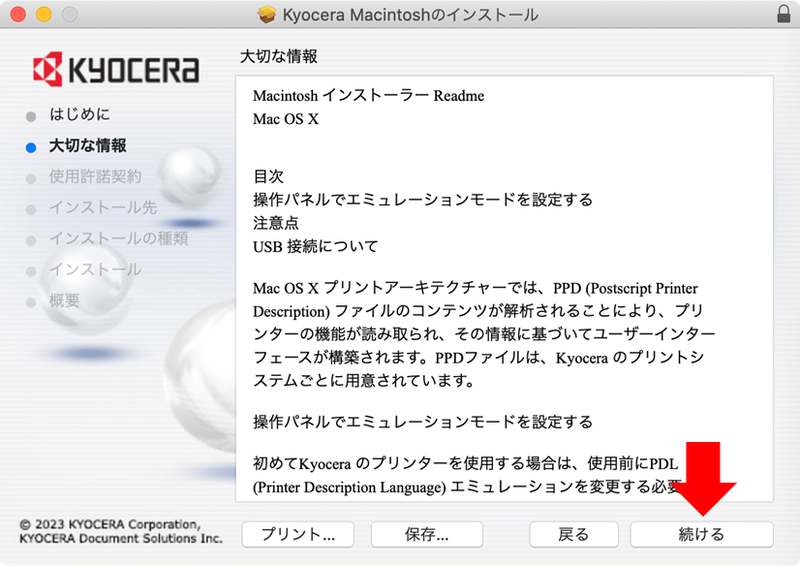Select the インストール step in sidebar
This screenshot has height=566, width=800.
click(95, 269)
